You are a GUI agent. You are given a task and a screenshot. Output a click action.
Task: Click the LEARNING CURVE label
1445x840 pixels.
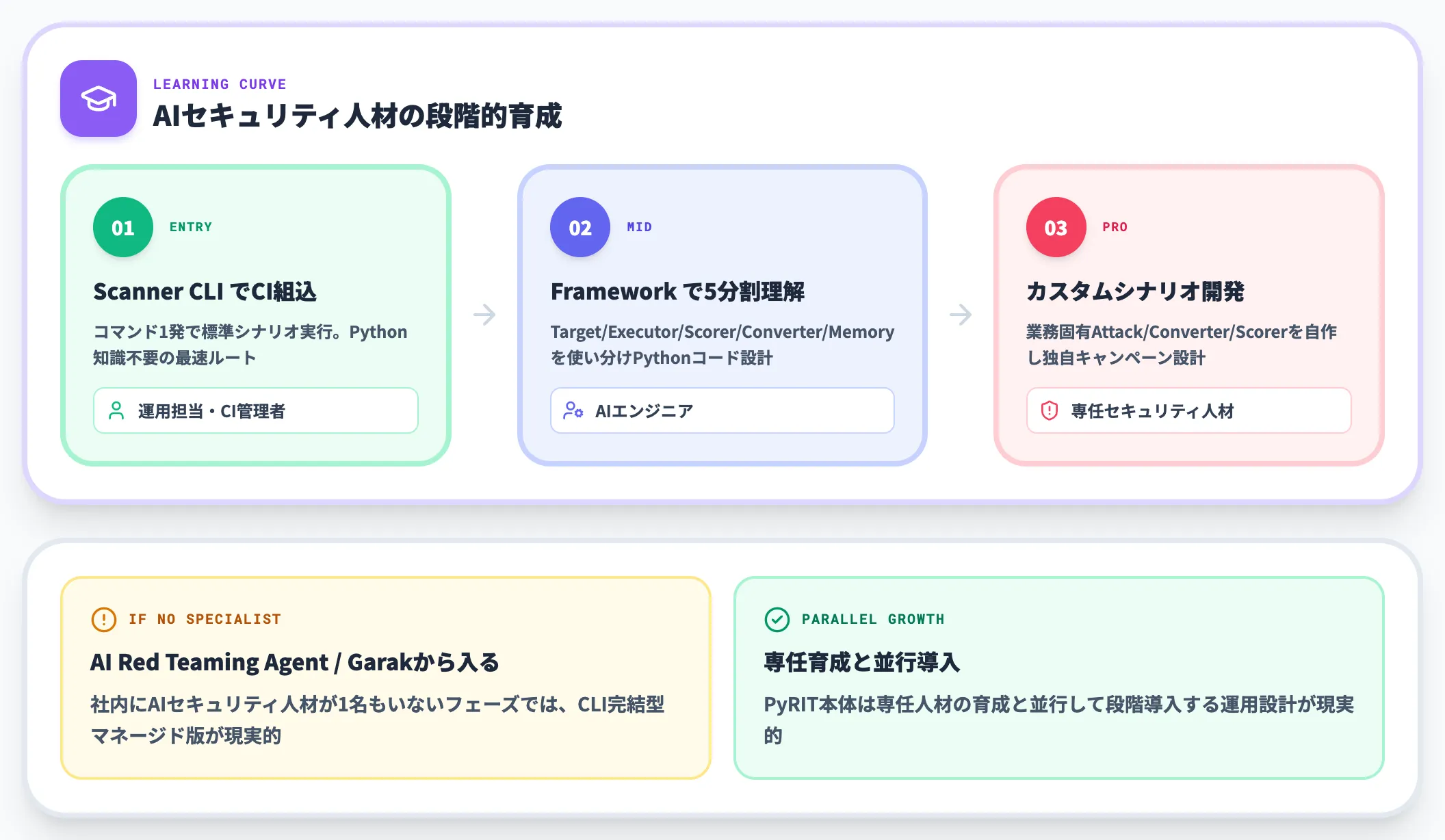[x=220, y=84]
